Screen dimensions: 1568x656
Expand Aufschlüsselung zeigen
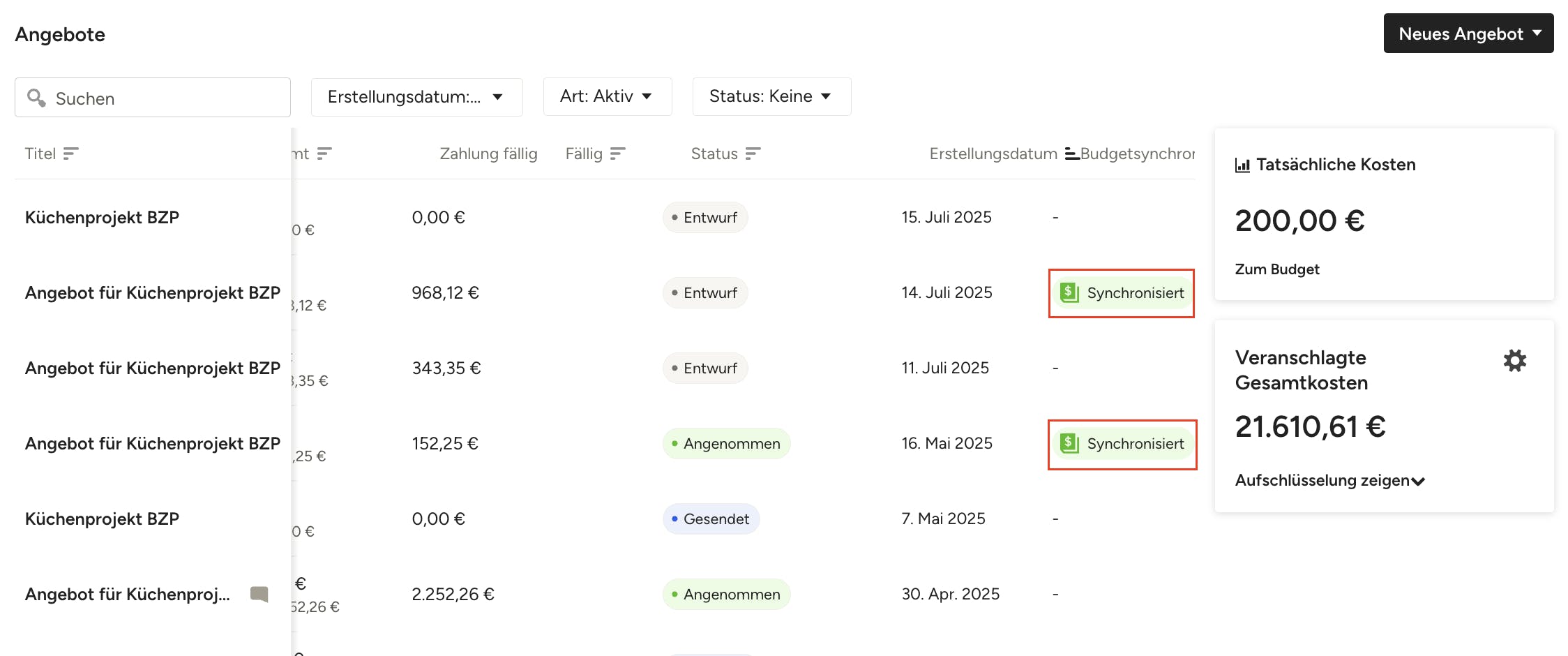(1329, 481)
